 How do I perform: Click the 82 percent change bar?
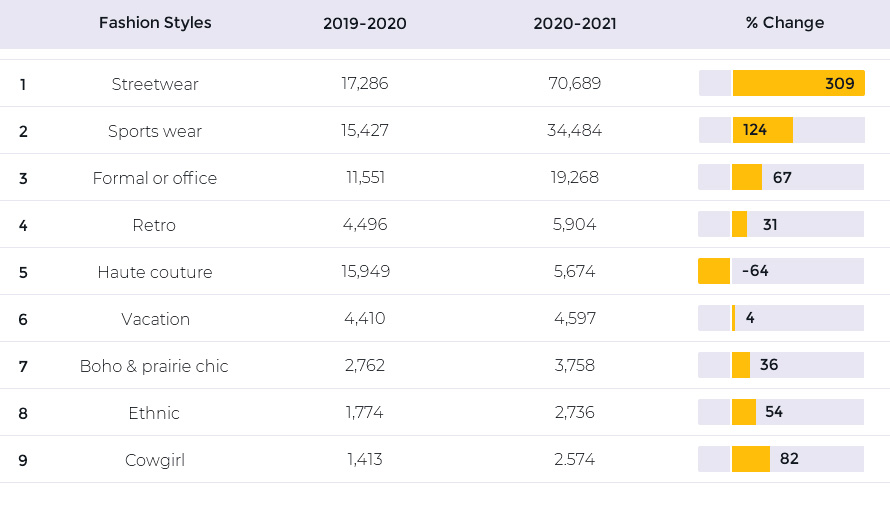click(751, 459)
